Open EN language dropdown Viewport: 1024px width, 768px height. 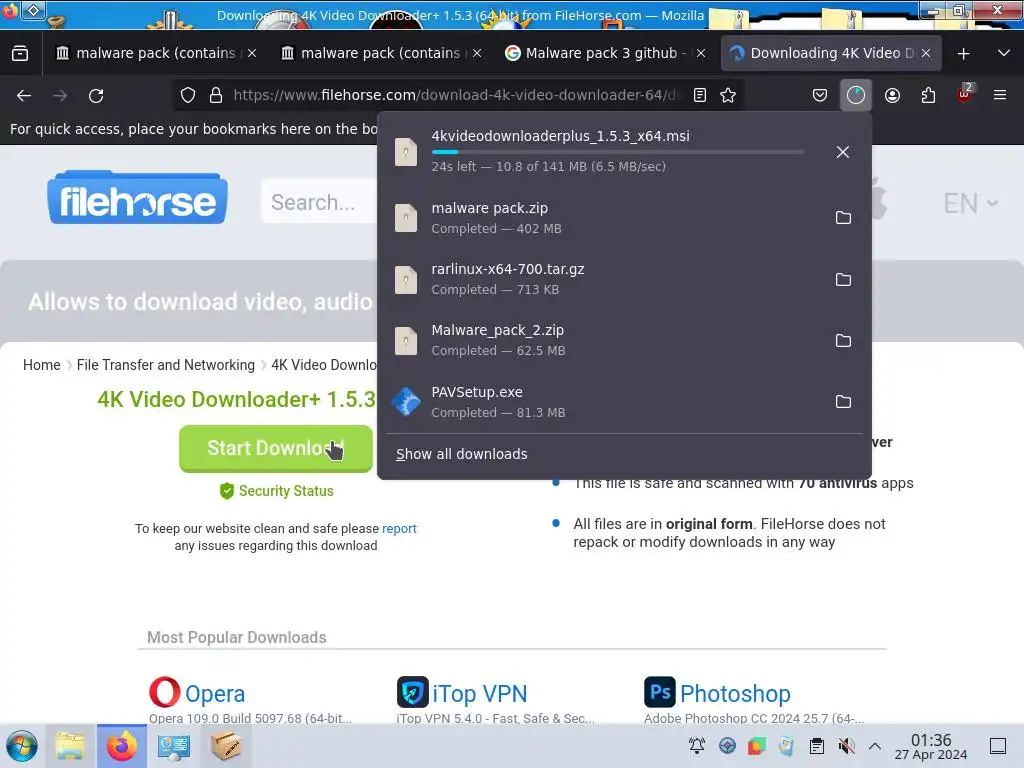click(x=970, y=204)
